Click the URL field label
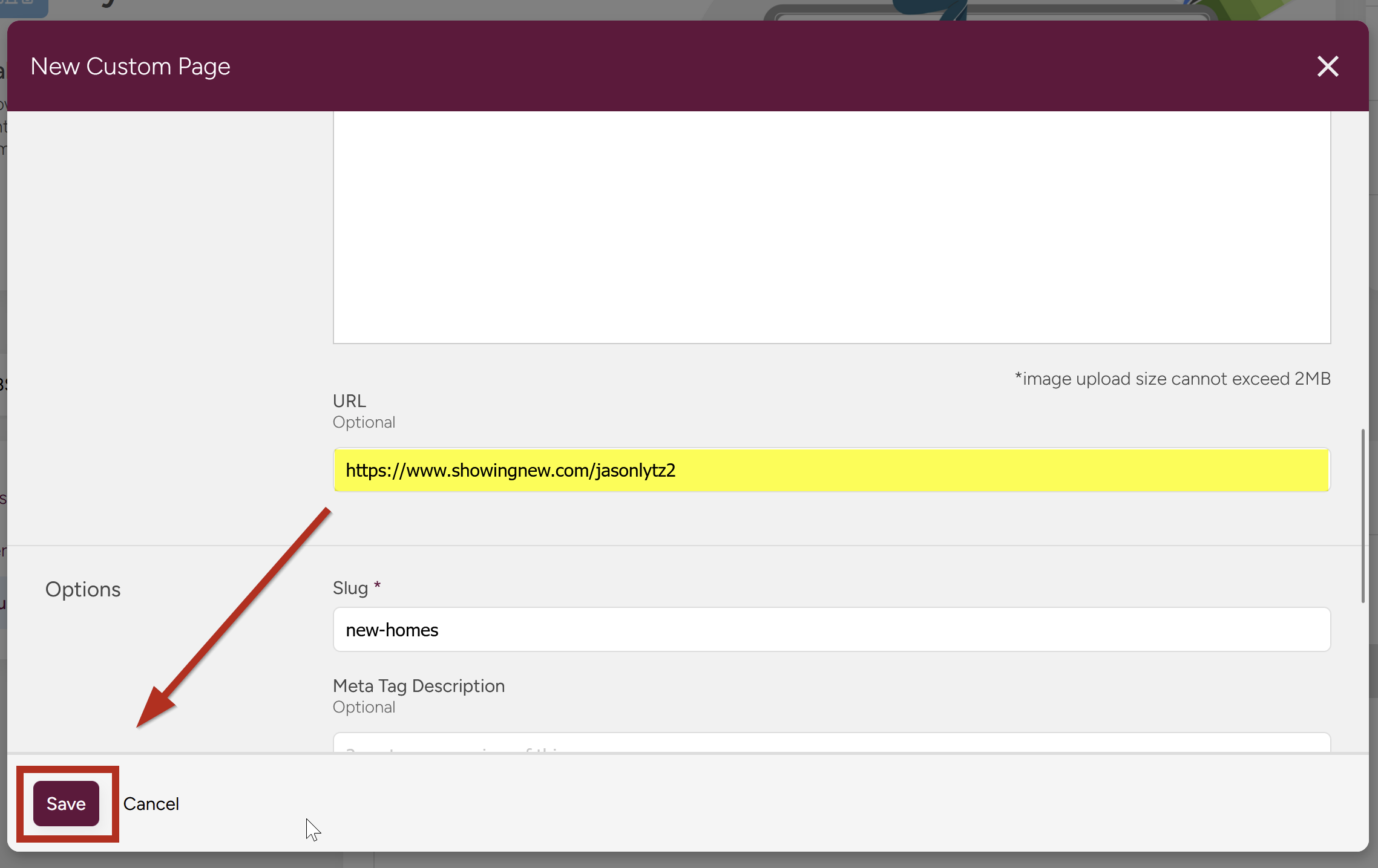 (349, 401)
